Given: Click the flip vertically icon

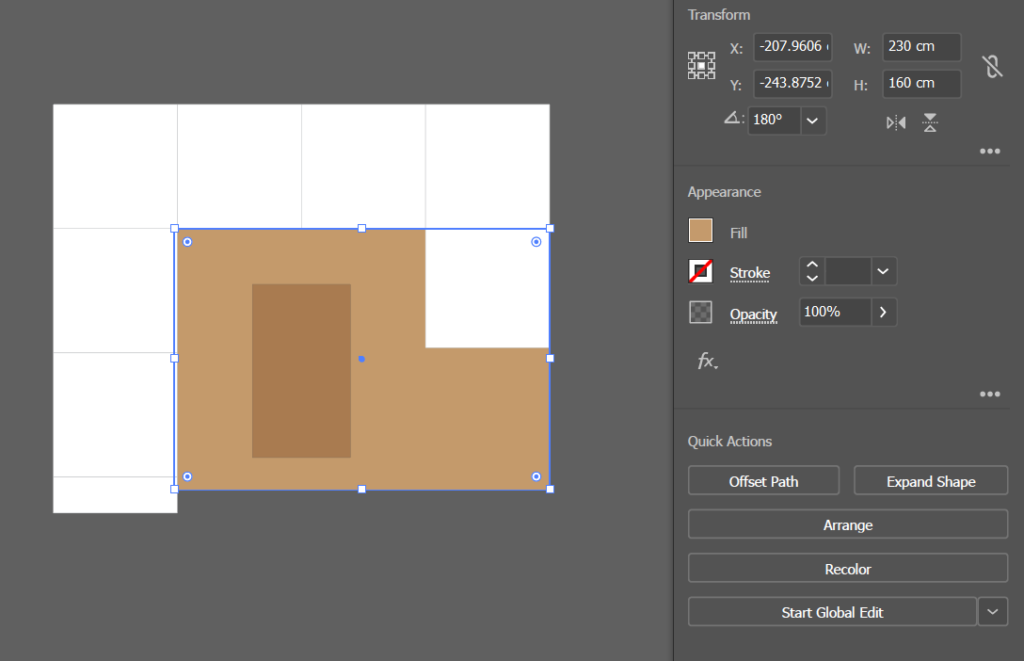Looking at the screenshot, I should [930, 122].
